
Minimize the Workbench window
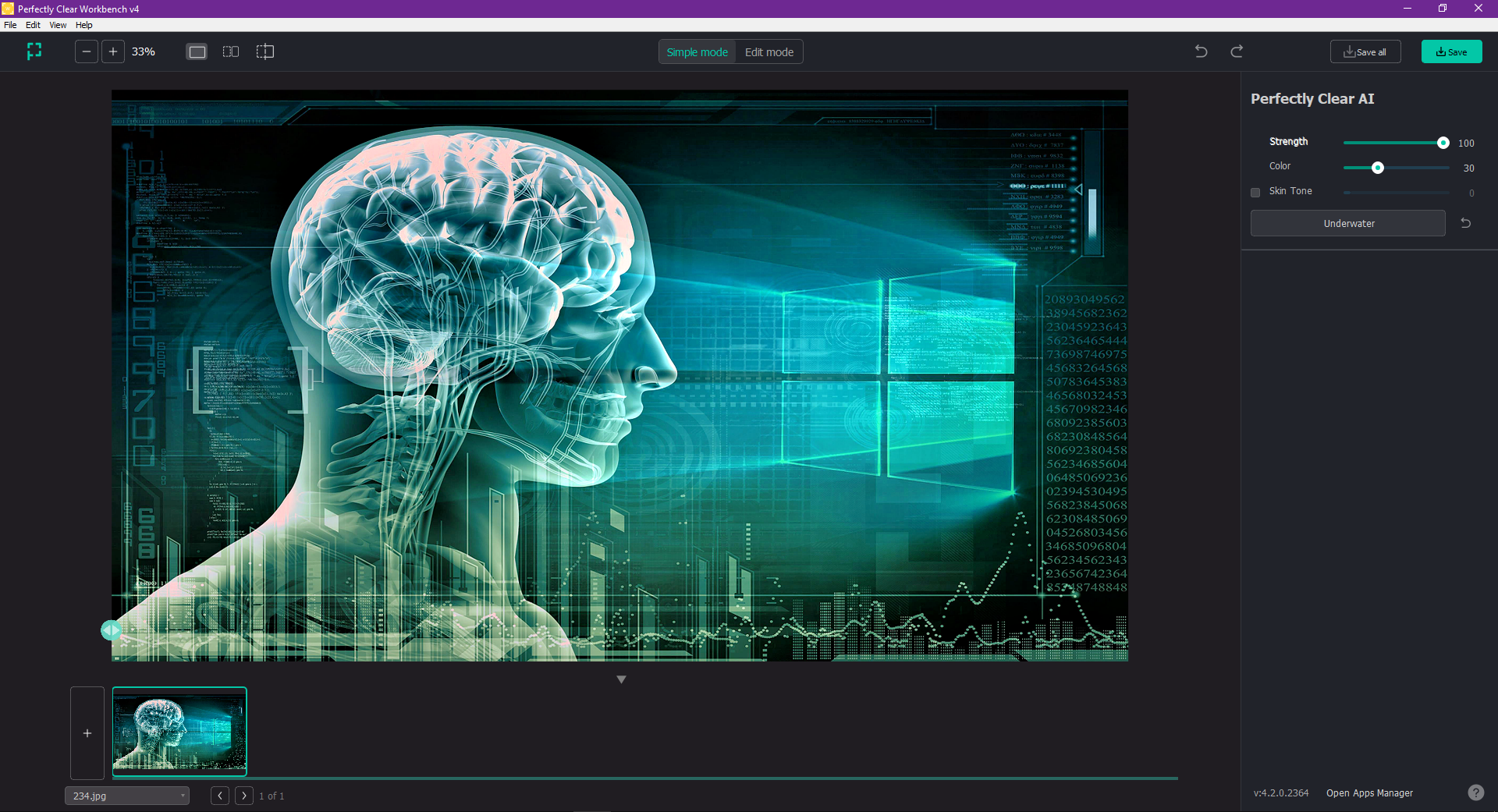click(x=1407, y=9)
